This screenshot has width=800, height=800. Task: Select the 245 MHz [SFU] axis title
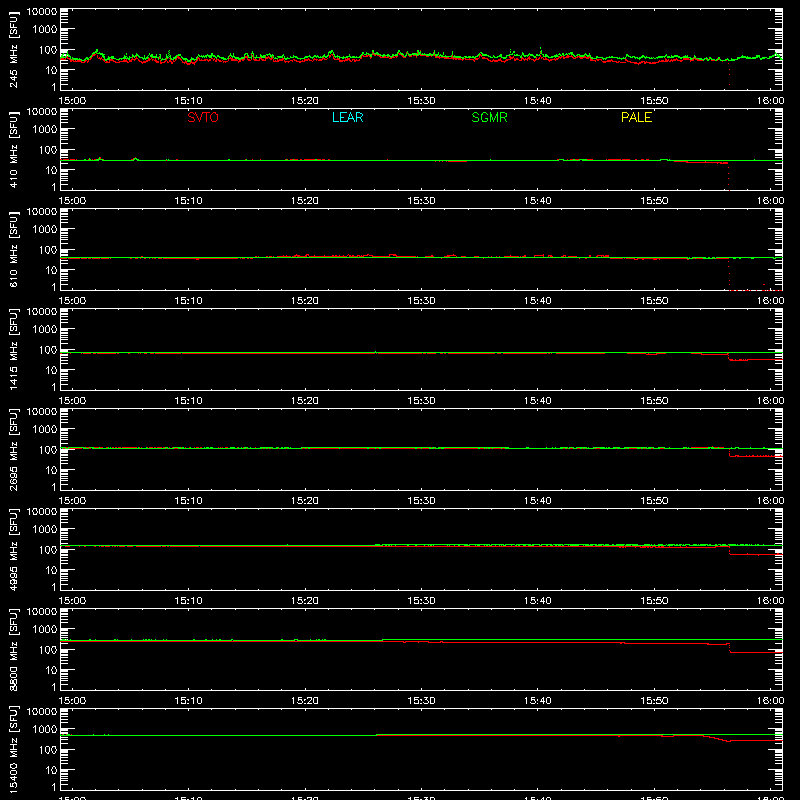13,49
